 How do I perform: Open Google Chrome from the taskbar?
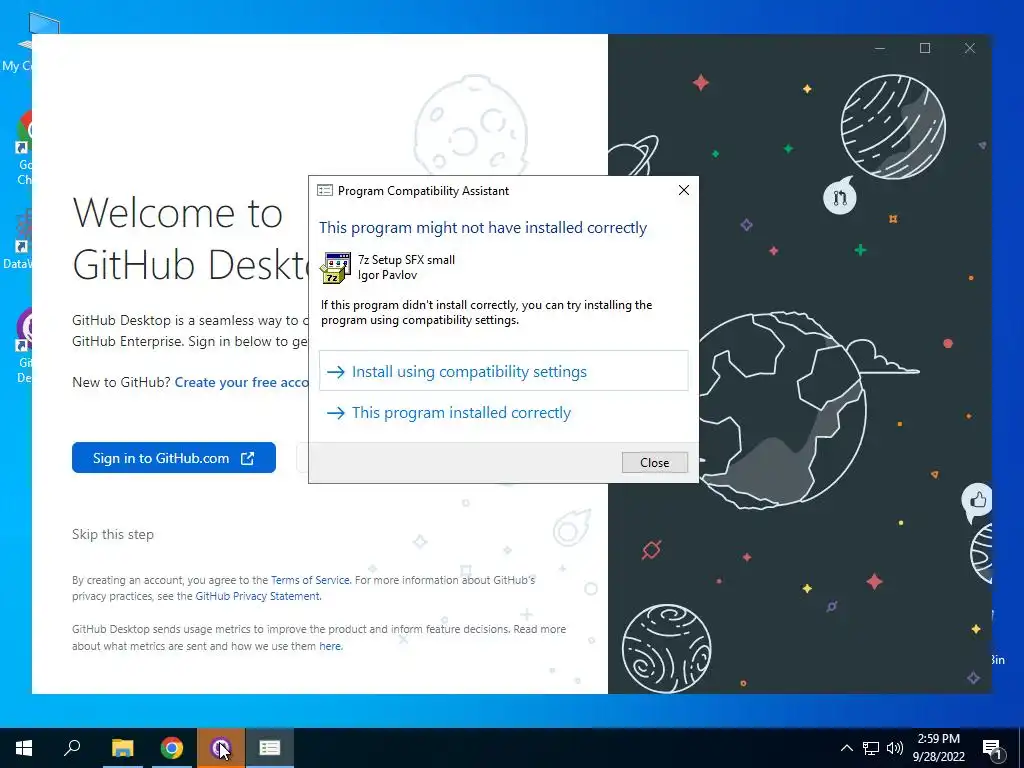tap(172, 748)
